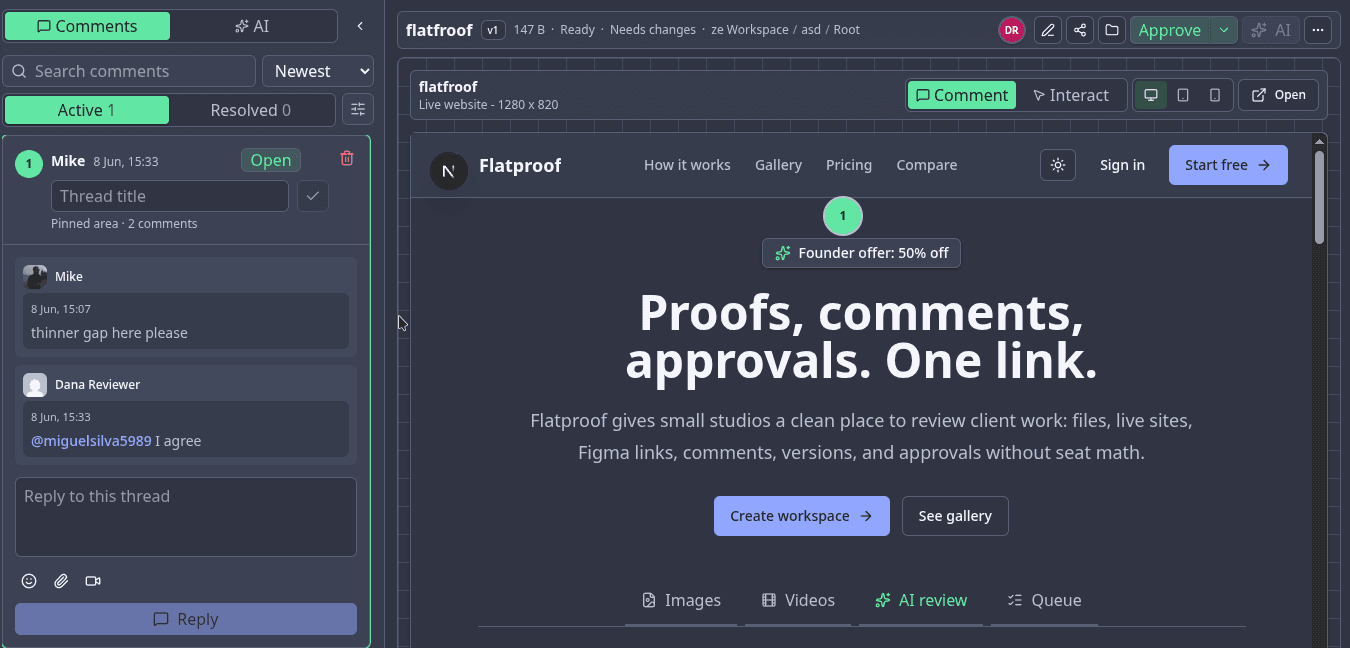Image resolution: width=1350 pixels, height=648 pixels.
Task: Toggle the Open thread status badge
Action: pyautogui.click(x=271, y=160)
